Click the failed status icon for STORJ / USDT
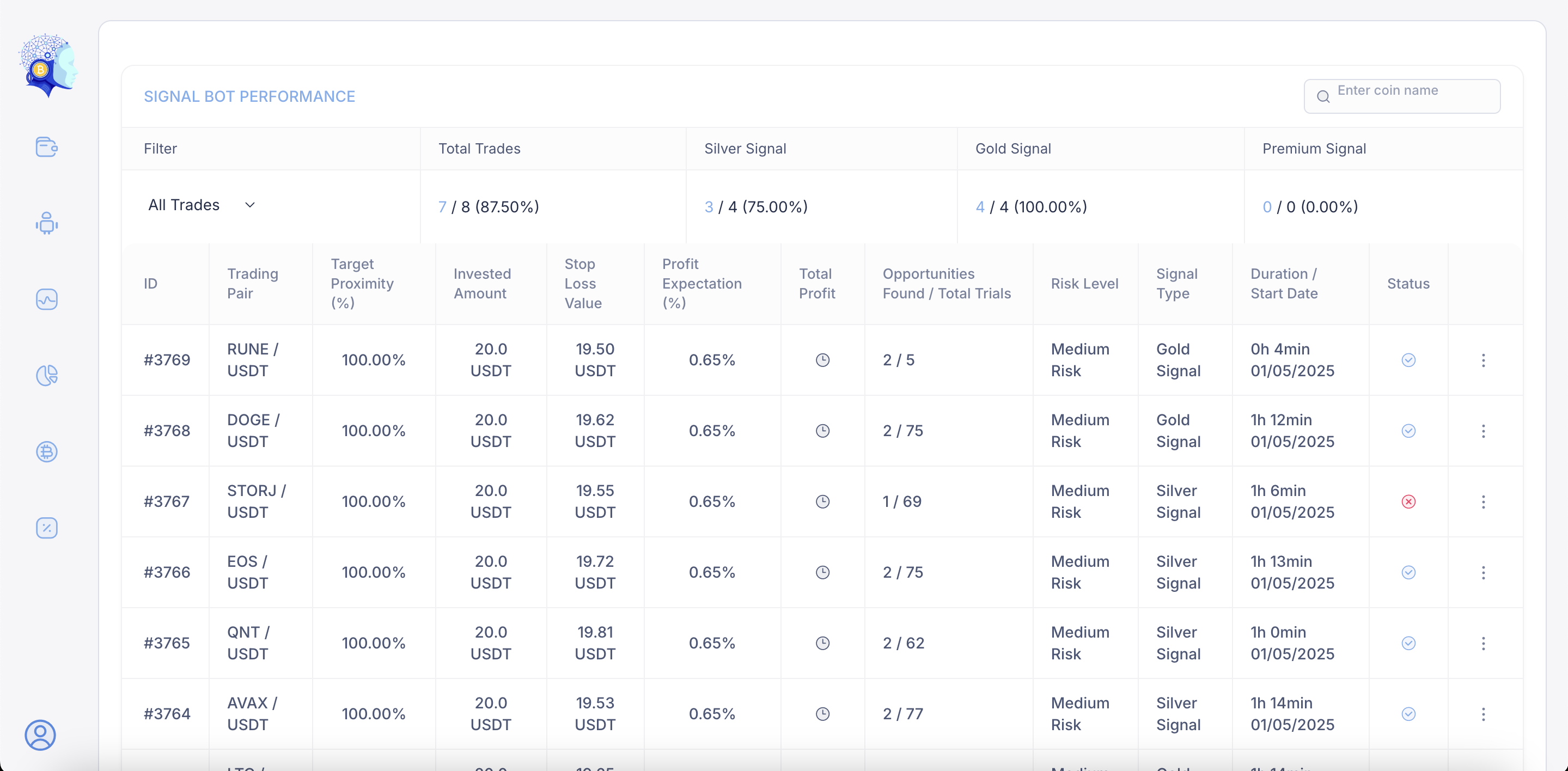This screenshot has height=771, width=1568. click(1408, 501)
